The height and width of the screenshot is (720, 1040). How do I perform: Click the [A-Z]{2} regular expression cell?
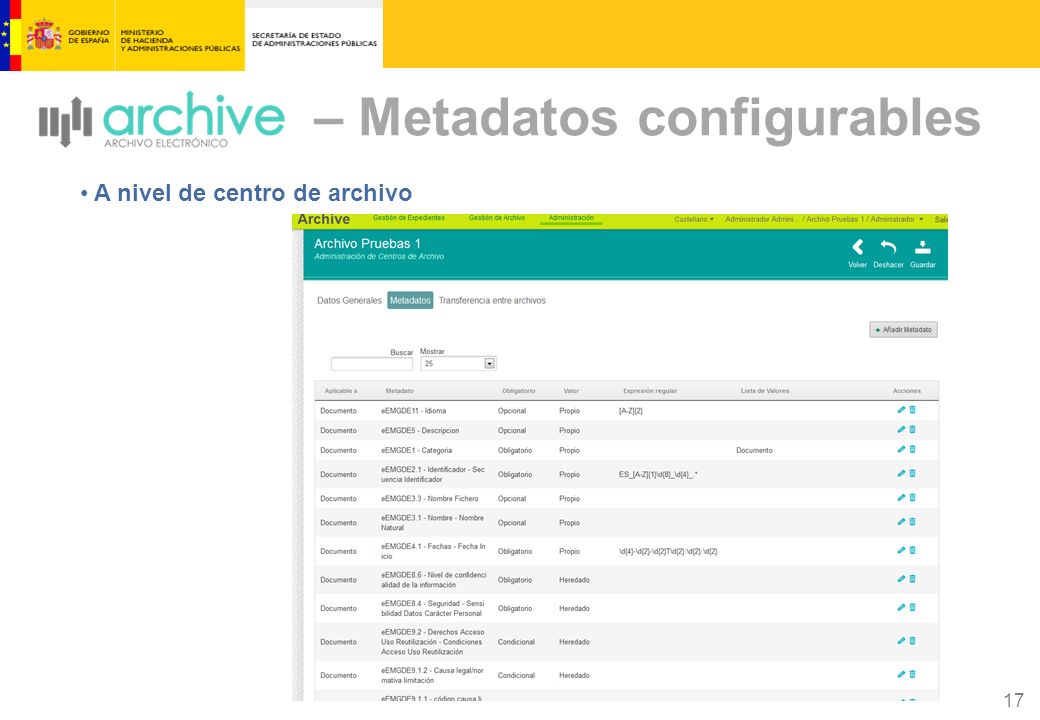pos(631,411)
